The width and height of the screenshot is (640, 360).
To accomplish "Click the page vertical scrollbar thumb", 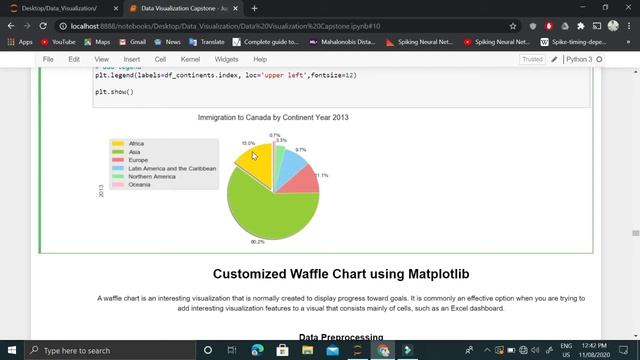I will [x=636, y=233].
